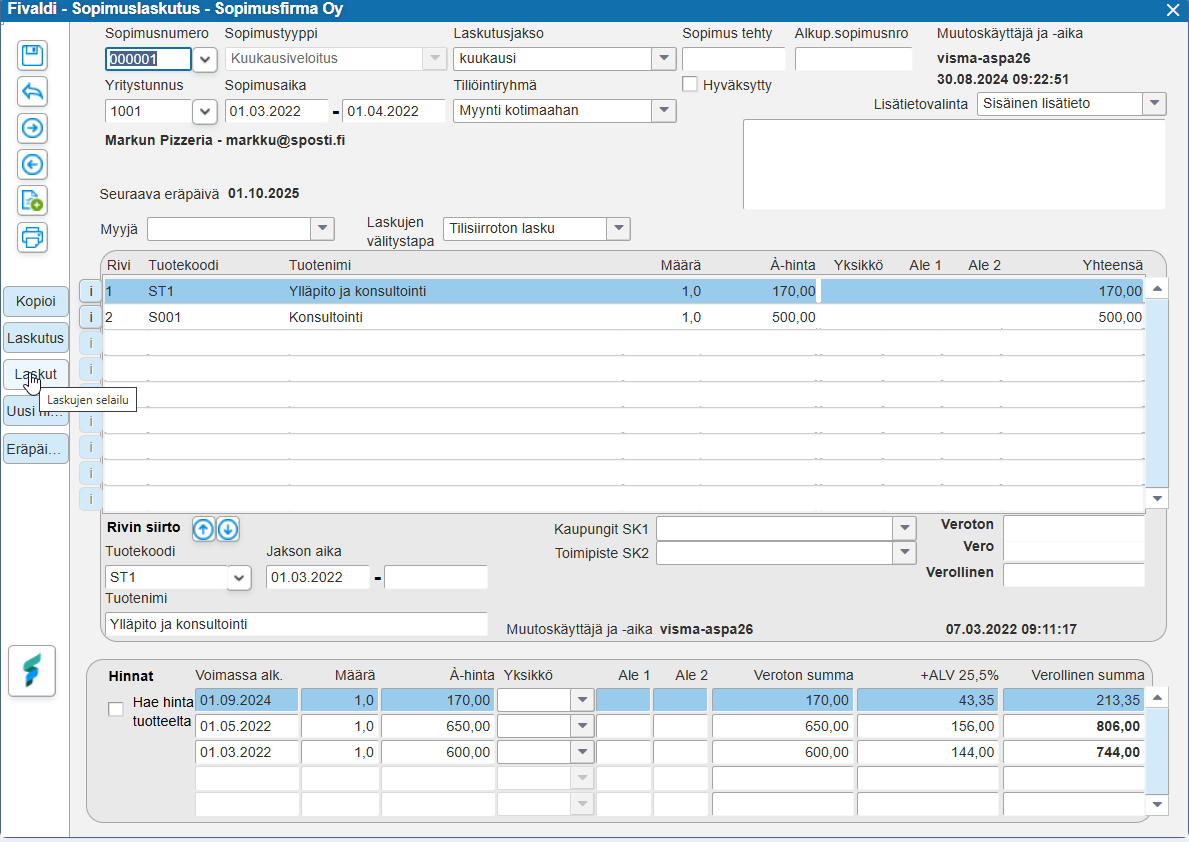Click the Laskutus button
Image resolution: width=1189 pixels, height=842 pixels.
(x=36, y=338)
